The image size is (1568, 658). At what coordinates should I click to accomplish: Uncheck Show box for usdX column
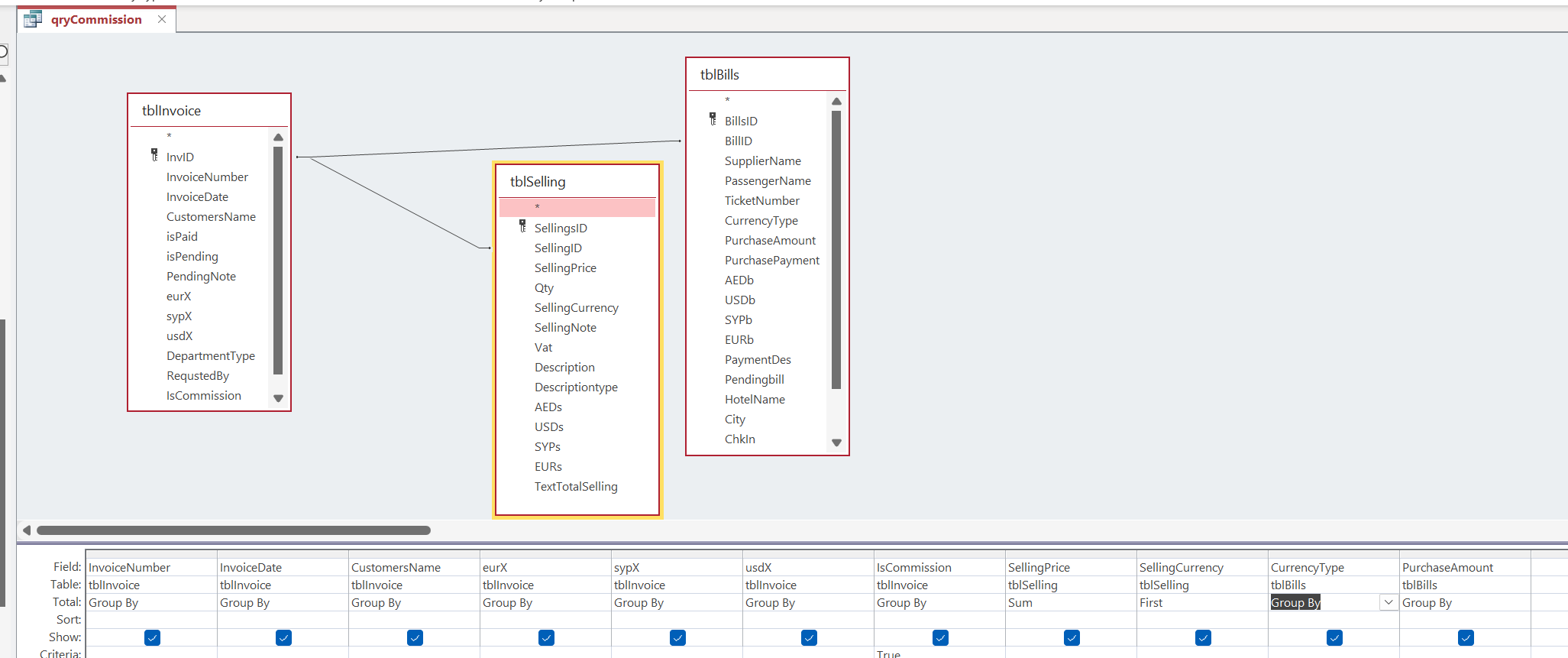(809, 637)
